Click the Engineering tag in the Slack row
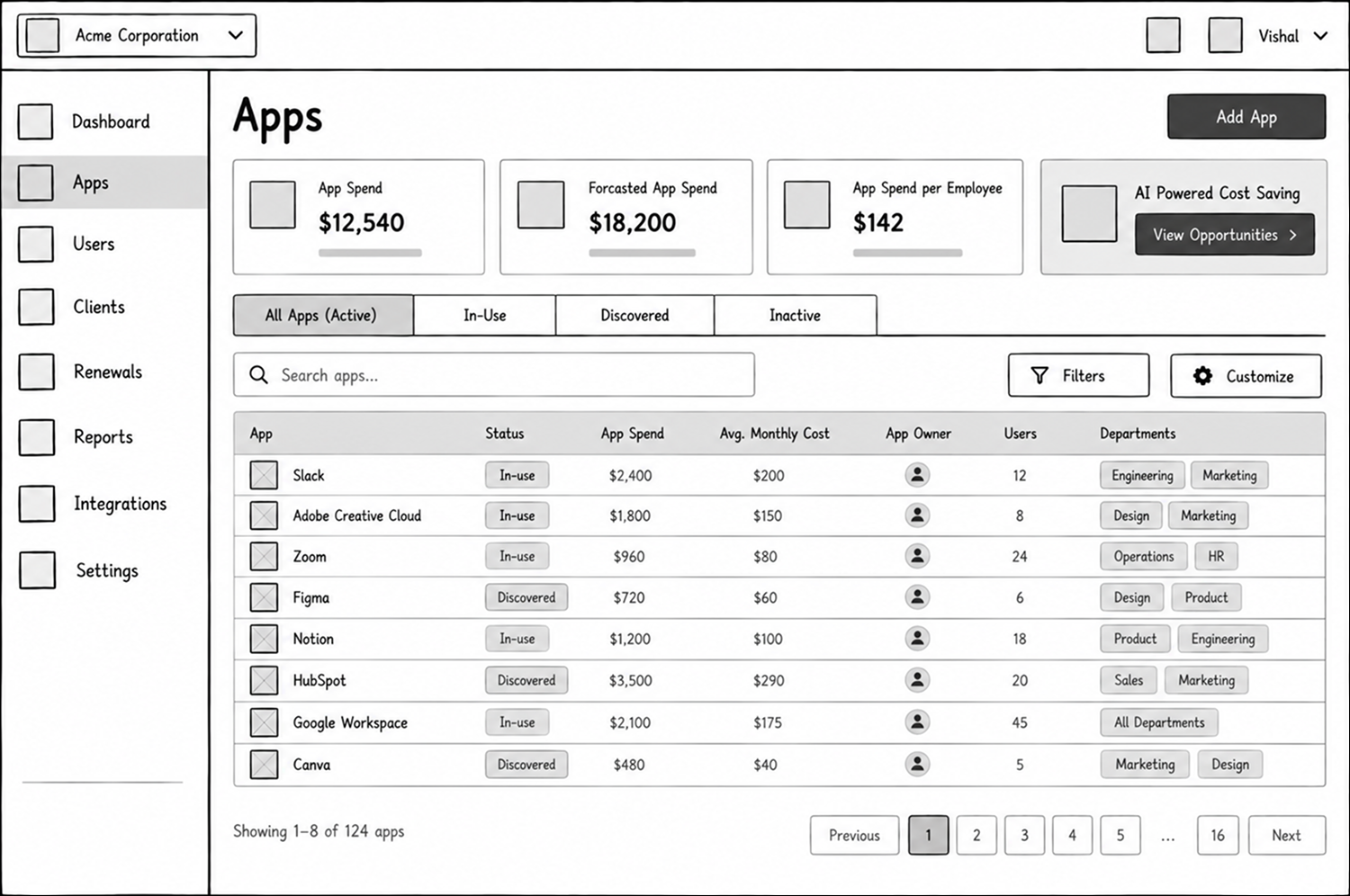 1142,475
